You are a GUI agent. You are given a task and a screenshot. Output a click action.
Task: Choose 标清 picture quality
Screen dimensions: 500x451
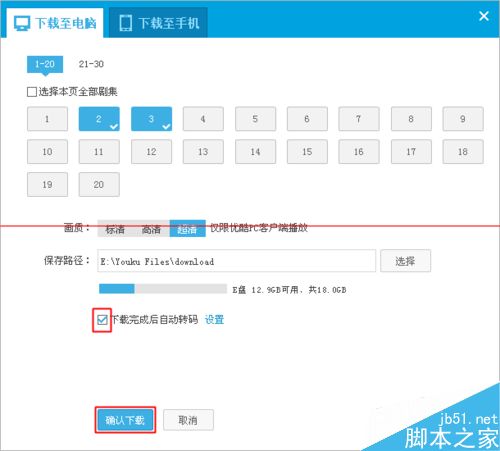pyautogui.click(x=115, y=229)
